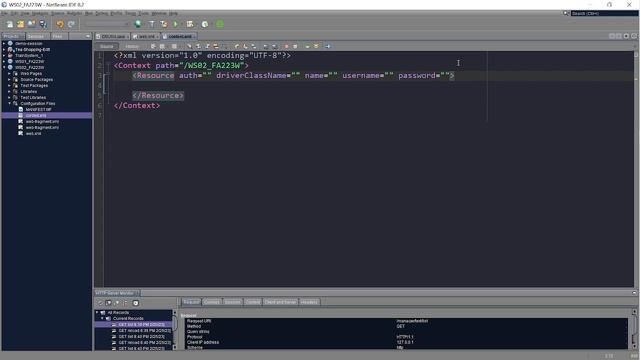Collapse the Configuration Files folder

tap(9, 103)
